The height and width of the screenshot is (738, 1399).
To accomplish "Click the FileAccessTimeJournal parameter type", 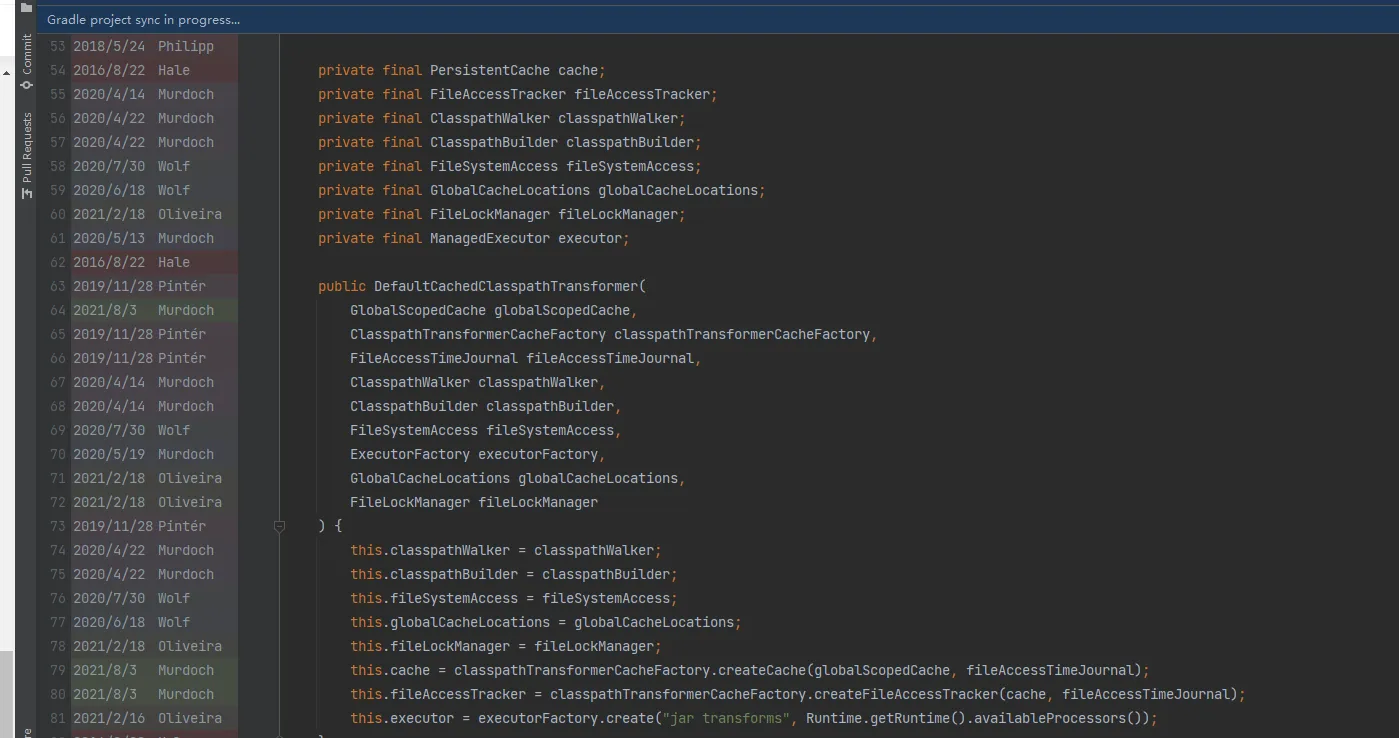I will [x=434, y=358].
